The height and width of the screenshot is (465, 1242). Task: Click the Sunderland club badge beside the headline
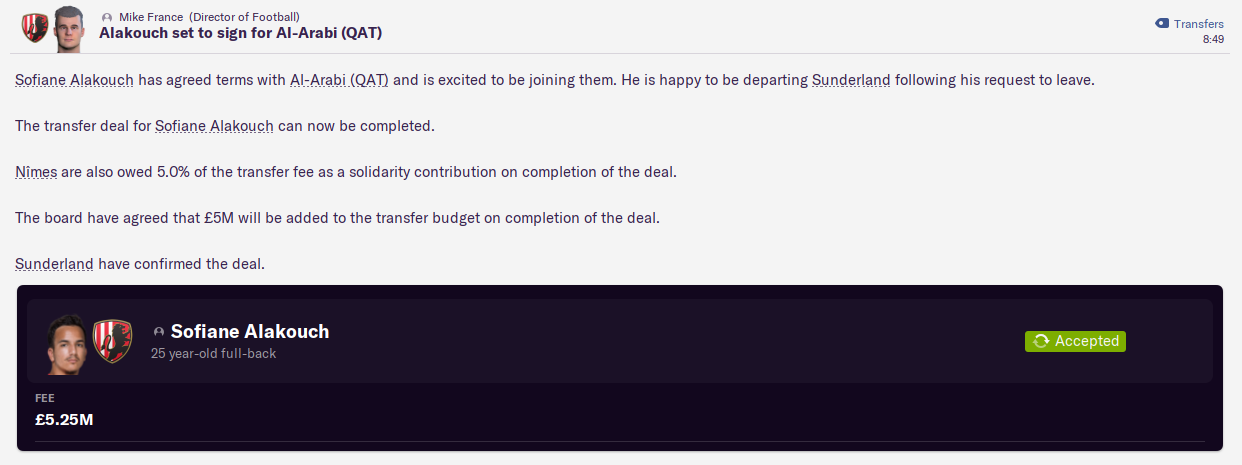[34, 26]
